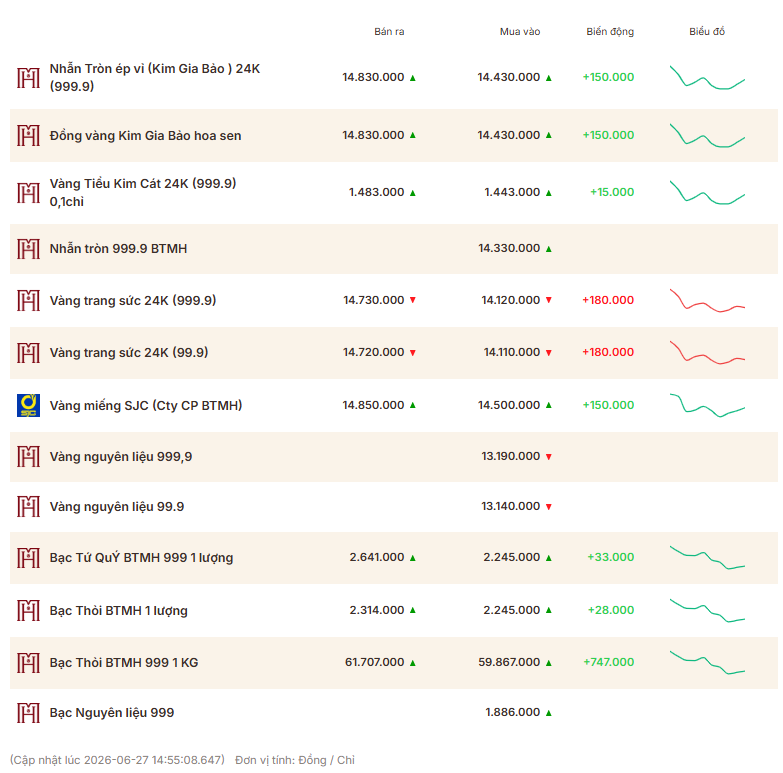Click the BTMH logo next to Nhẫn tròn 999.9 BTMH
783x773 pixels.
28,249
